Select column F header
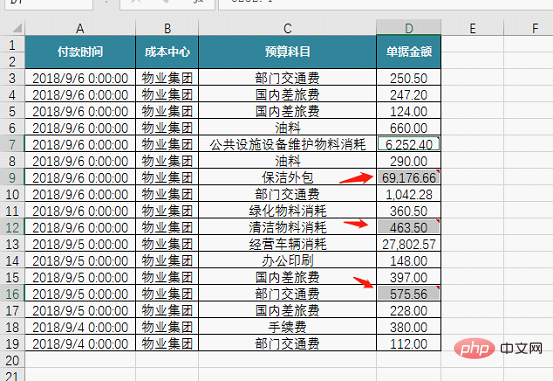This screenshot has width=553, height=381. click(x=535, y=28)
